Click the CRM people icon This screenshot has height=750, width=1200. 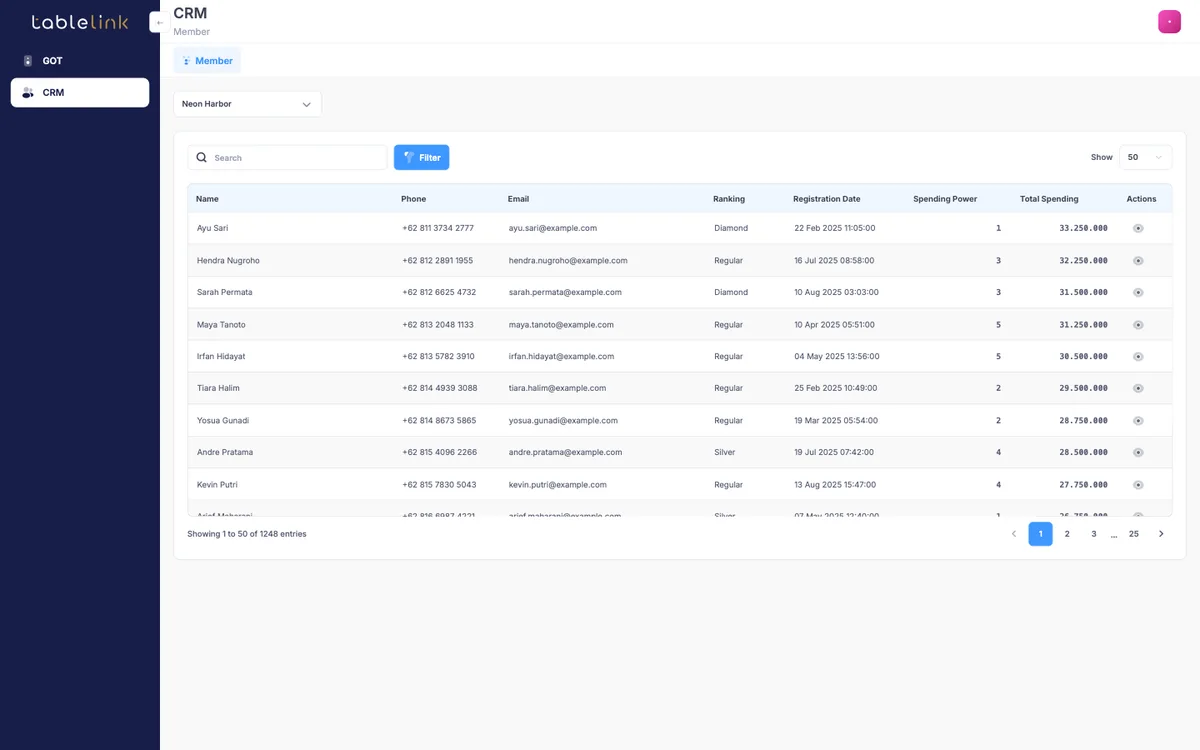28,93
